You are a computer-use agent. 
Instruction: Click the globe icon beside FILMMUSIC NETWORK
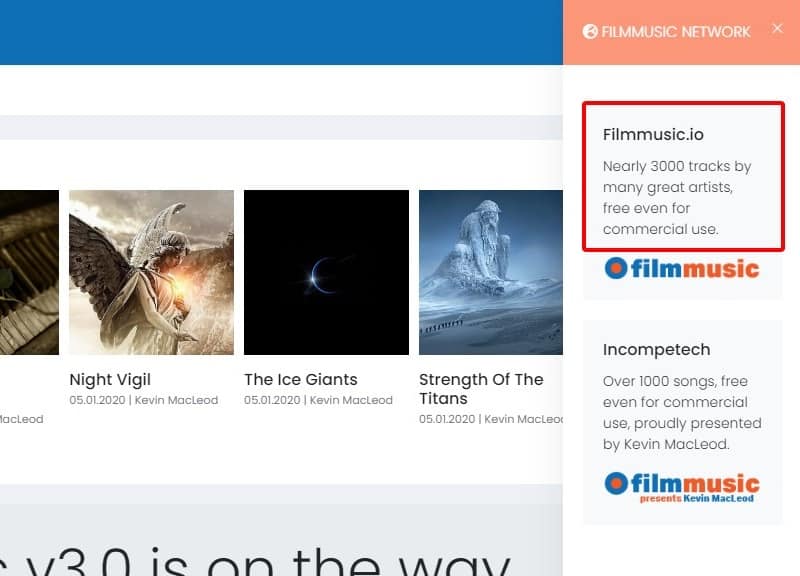tap(590, 32)
